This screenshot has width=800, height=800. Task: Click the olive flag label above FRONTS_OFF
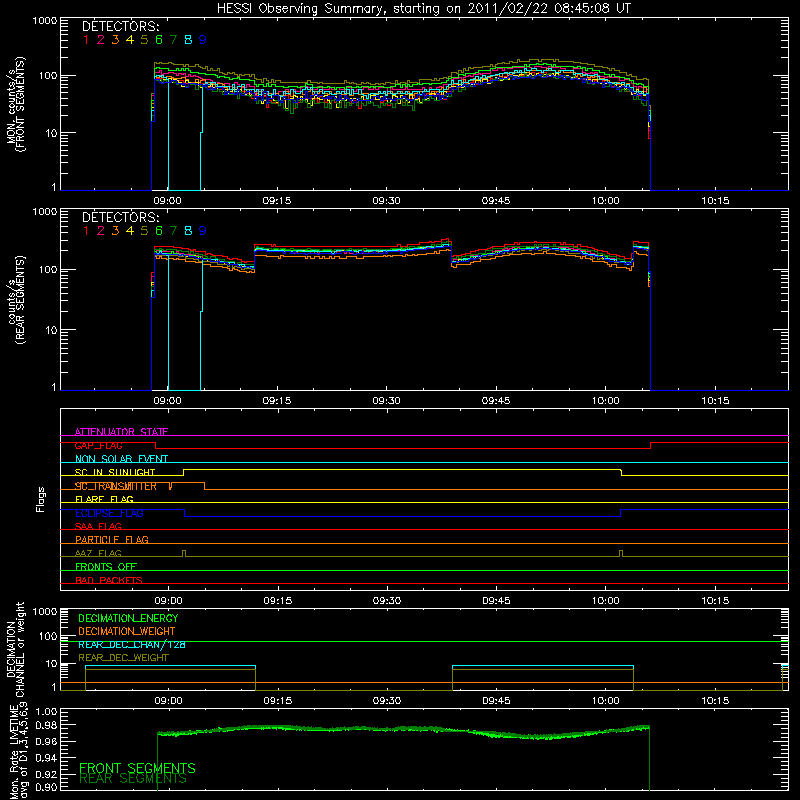[98, 553]
